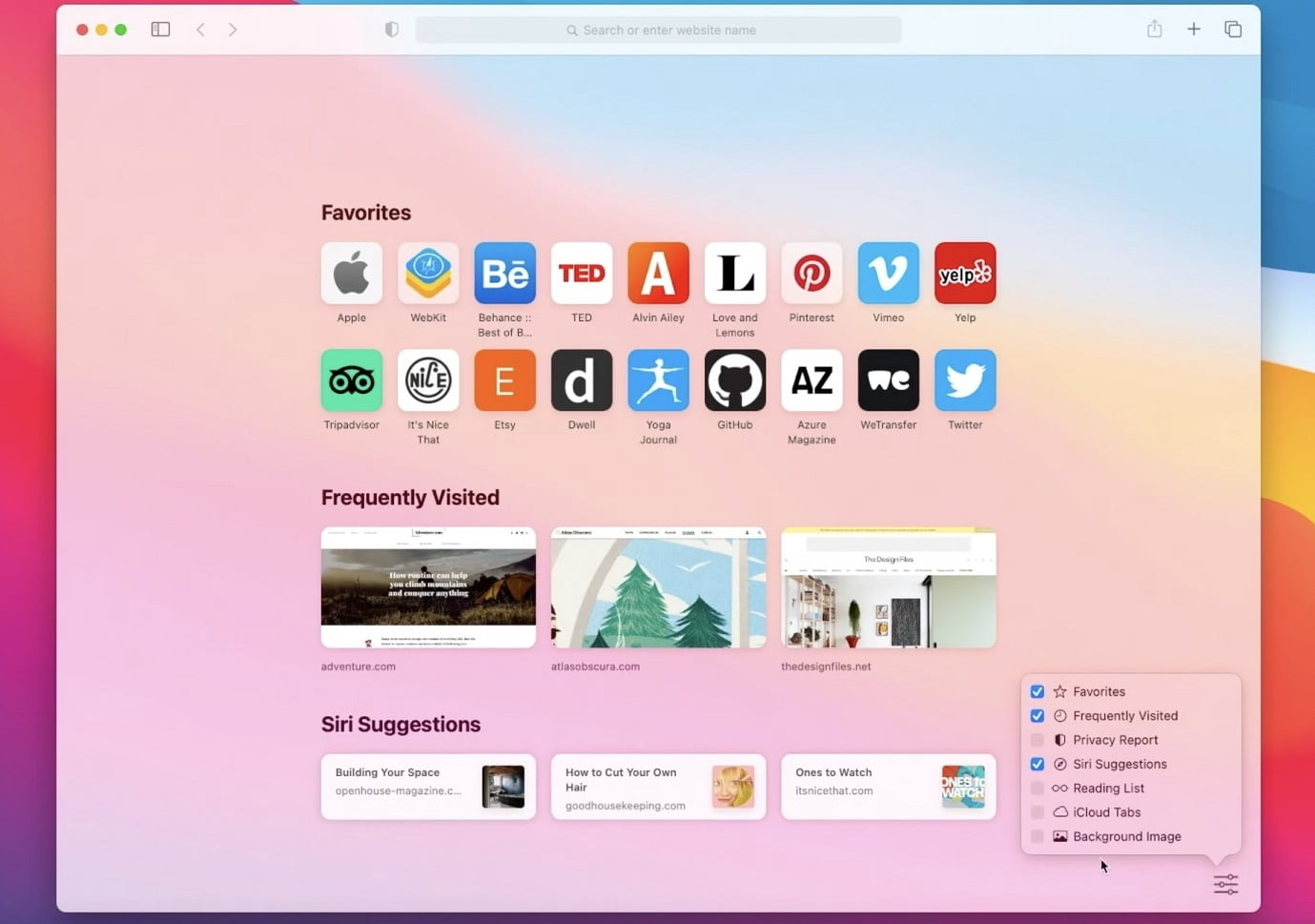Viewport: 1315px width, 924px height.
Task: Open the start page customization options
Action: [x=1225, y=885]
